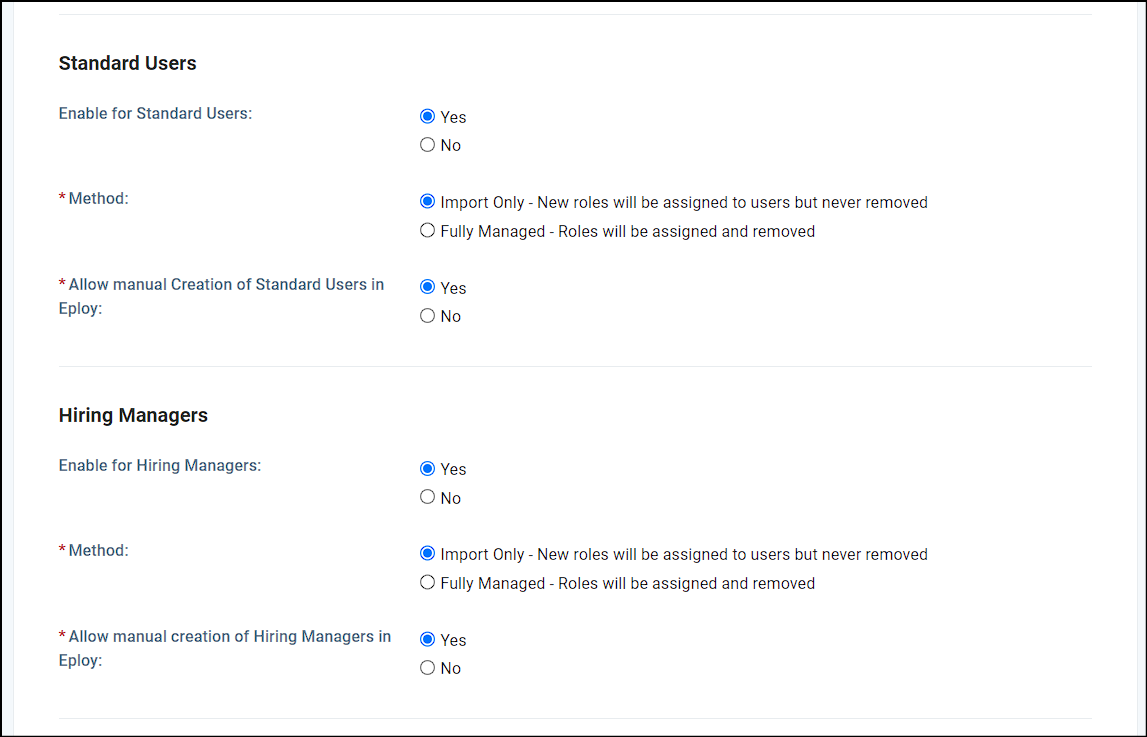Click the Enable for Hiring Managers label
1147x737 pixels.
tap(159, 465)
